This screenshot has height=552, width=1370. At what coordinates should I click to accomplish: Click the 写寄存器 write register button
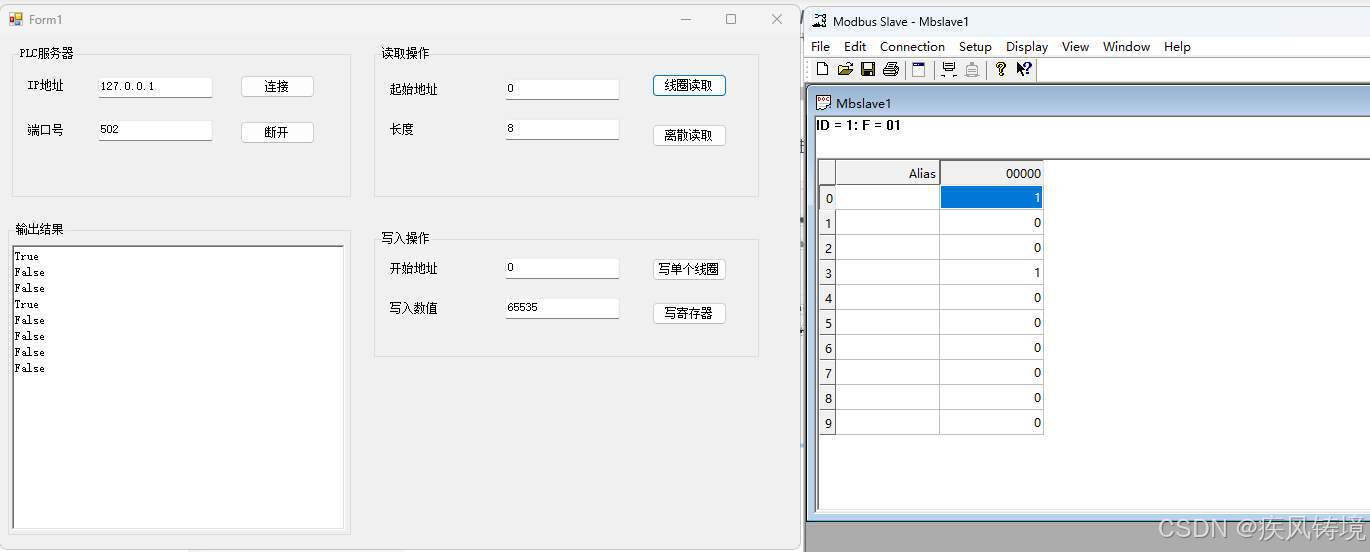(689, 313)
